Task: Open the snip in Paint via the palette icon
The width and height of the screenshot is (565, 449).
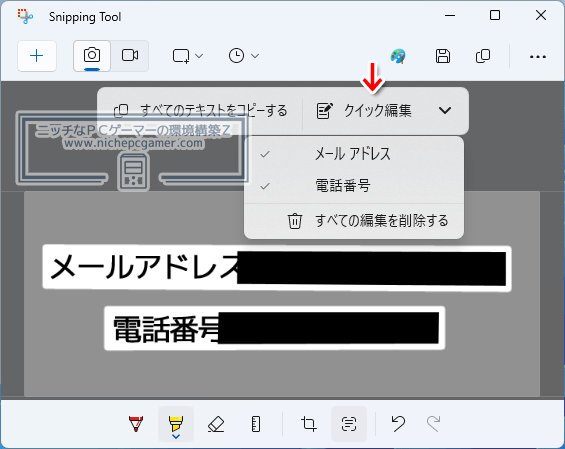Action: 398,56
